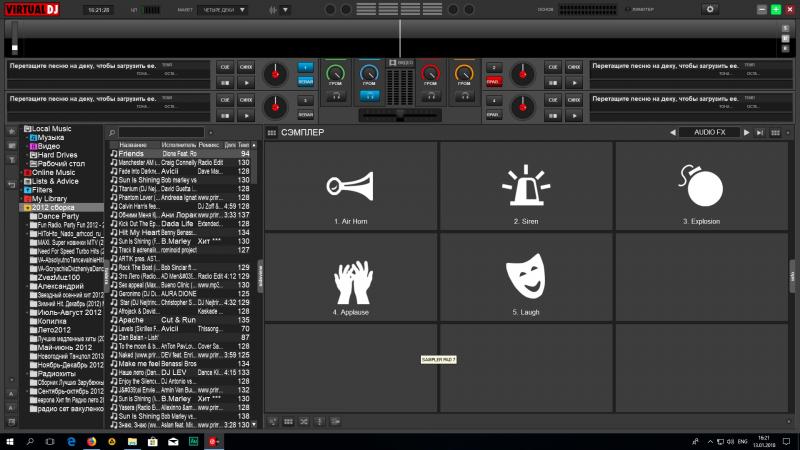Click the grid icon left of СЭМПЛЕР title
This screenshot has width=800, height=450.
271,133
